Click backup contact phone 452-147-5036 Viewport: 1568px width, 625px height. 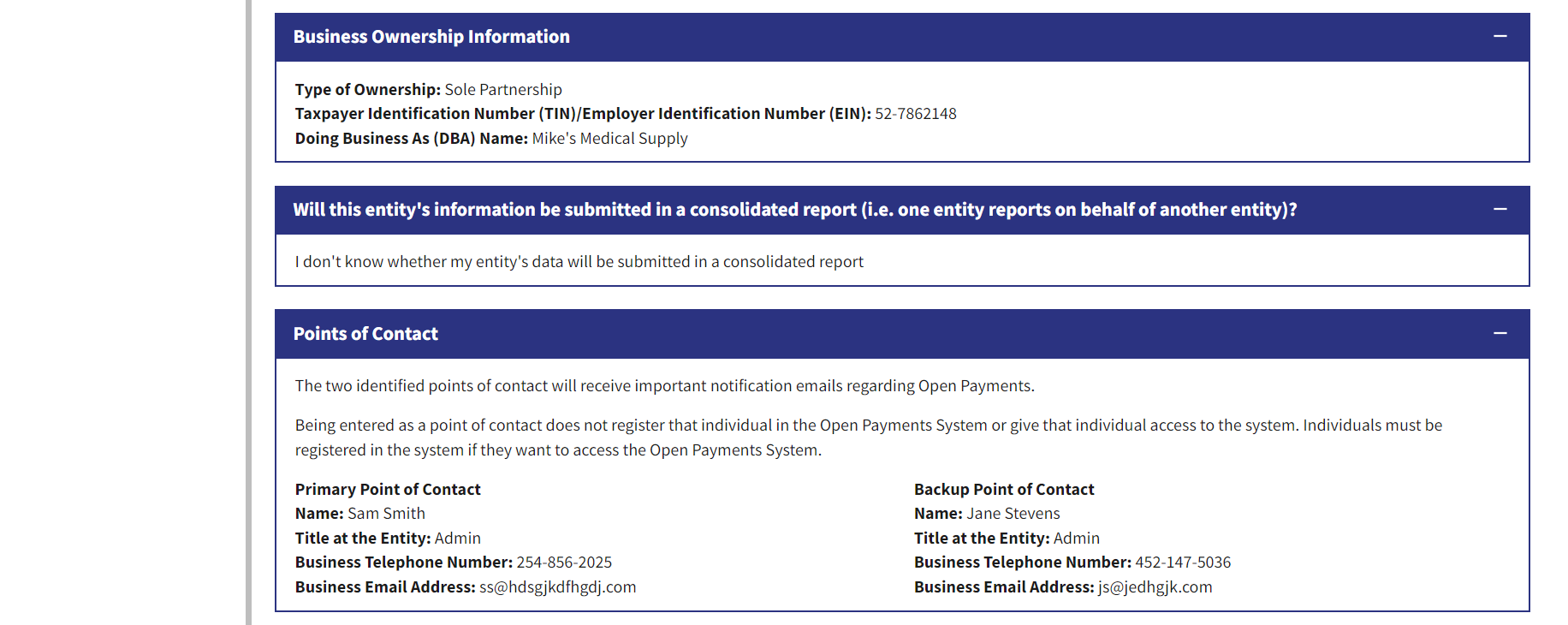click(1183, 562)
